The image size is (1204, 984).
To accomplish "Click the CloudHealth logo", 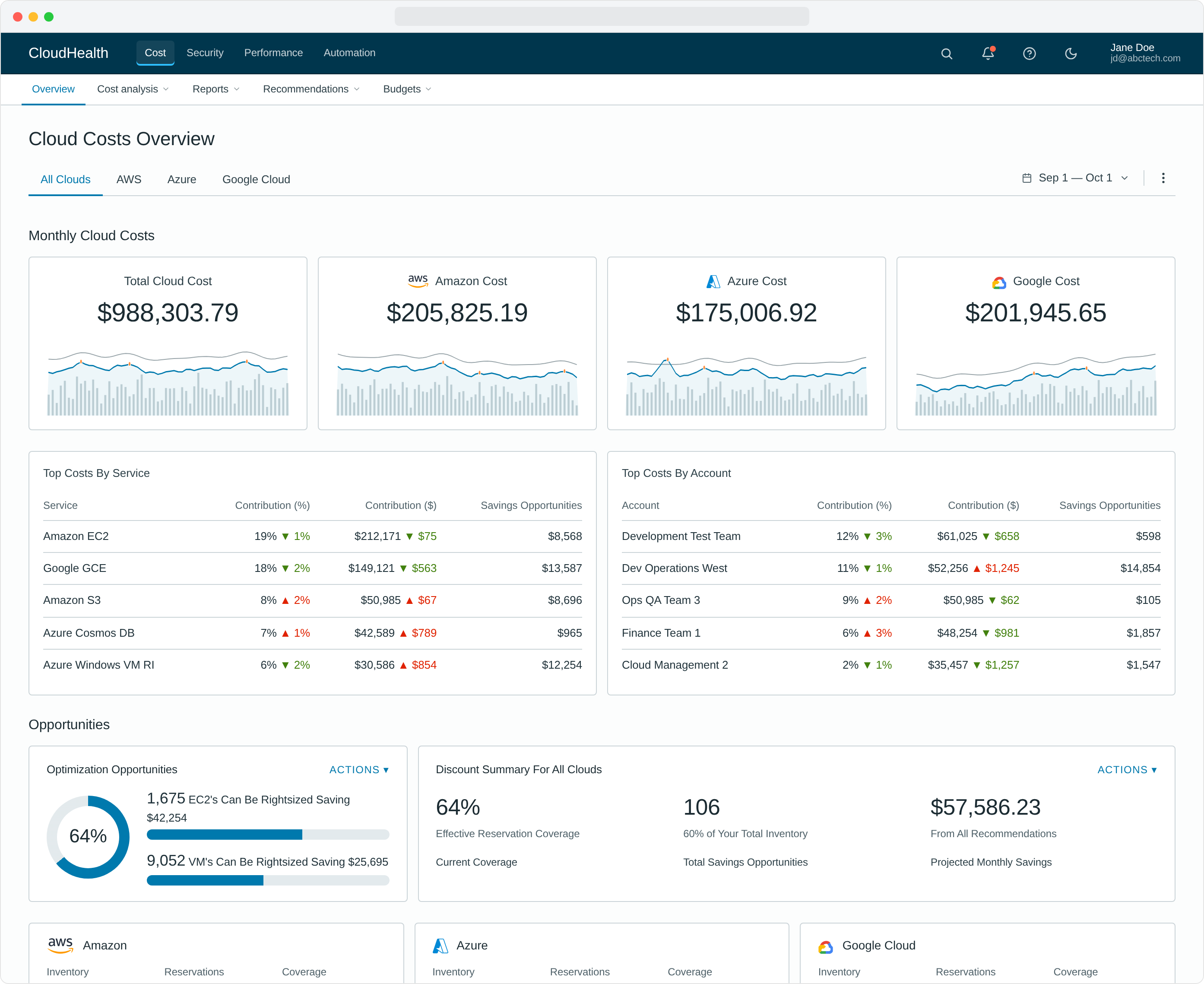I will 69,53.
